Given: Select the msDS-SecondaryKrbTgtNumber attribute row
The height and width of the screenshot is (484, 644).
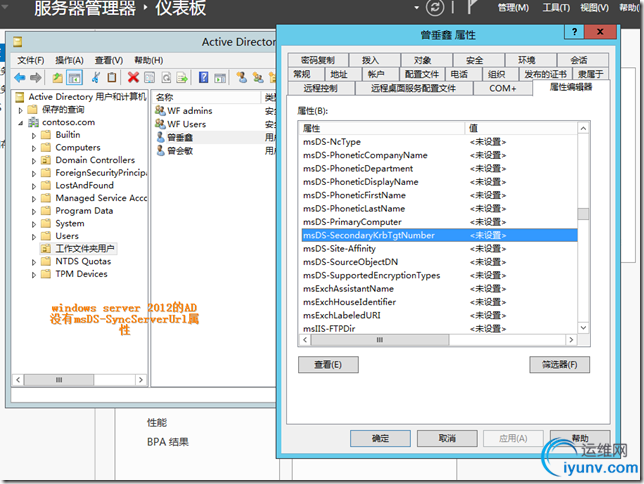Looking at the screenshot, I should pyautogui.click(x=439, y=235).
